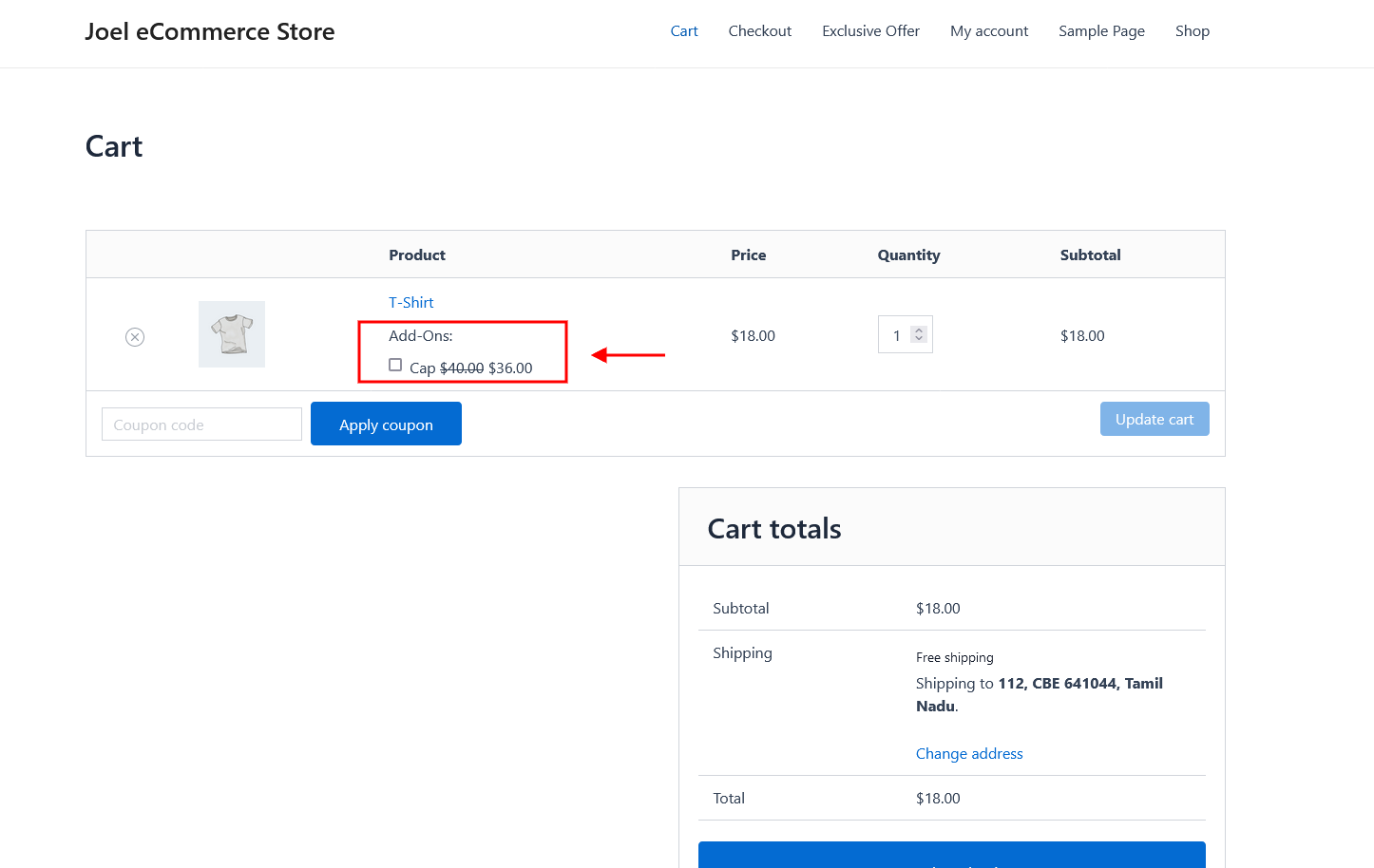The image size is (1374, 868).
Task: Open the Shop menu item
Action: click(1192, 31)
